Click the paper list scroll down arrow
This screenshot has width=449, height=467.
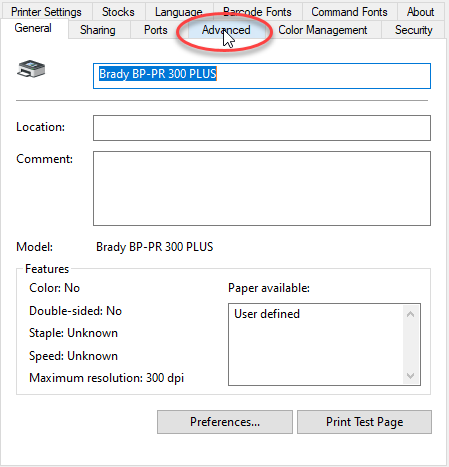[411, 375]
